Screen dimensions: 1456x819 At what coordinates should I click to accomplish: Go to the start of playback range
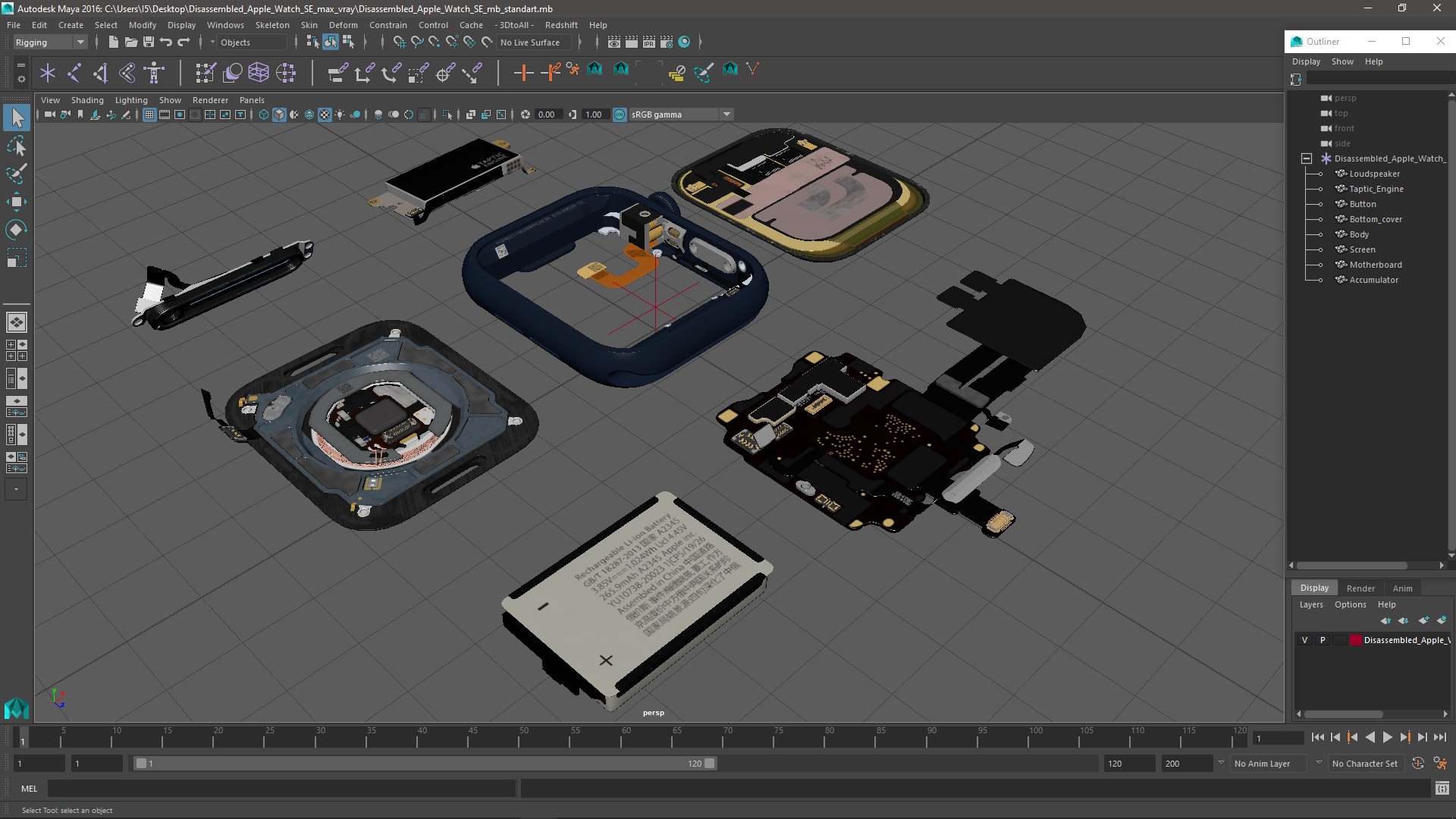coord(1317,737)
